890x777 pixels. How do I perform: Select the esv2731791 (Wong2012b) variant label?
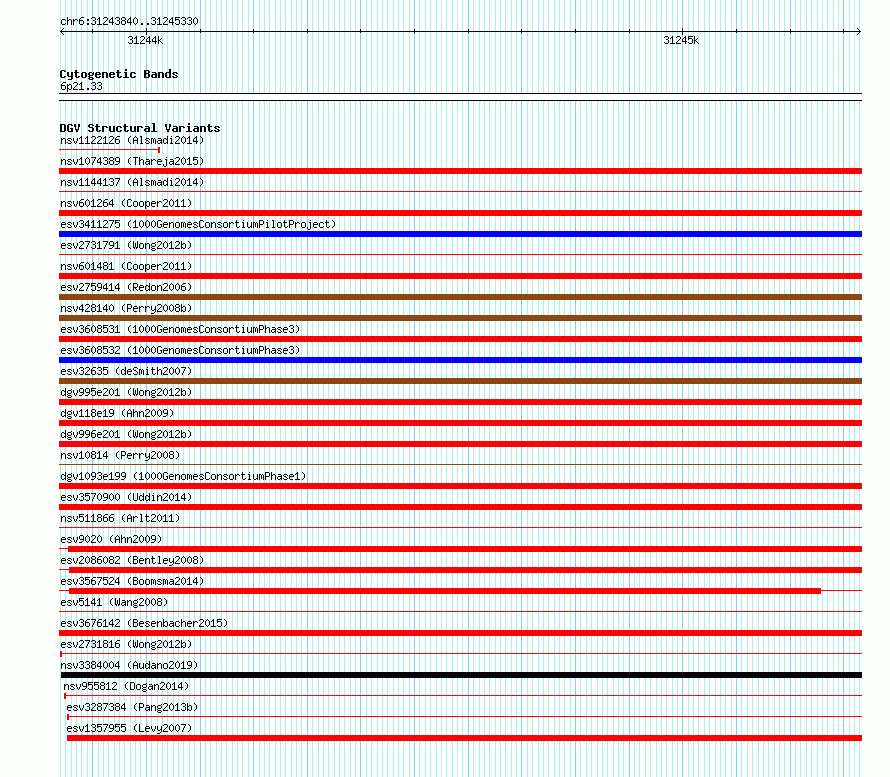click(126, 245)
